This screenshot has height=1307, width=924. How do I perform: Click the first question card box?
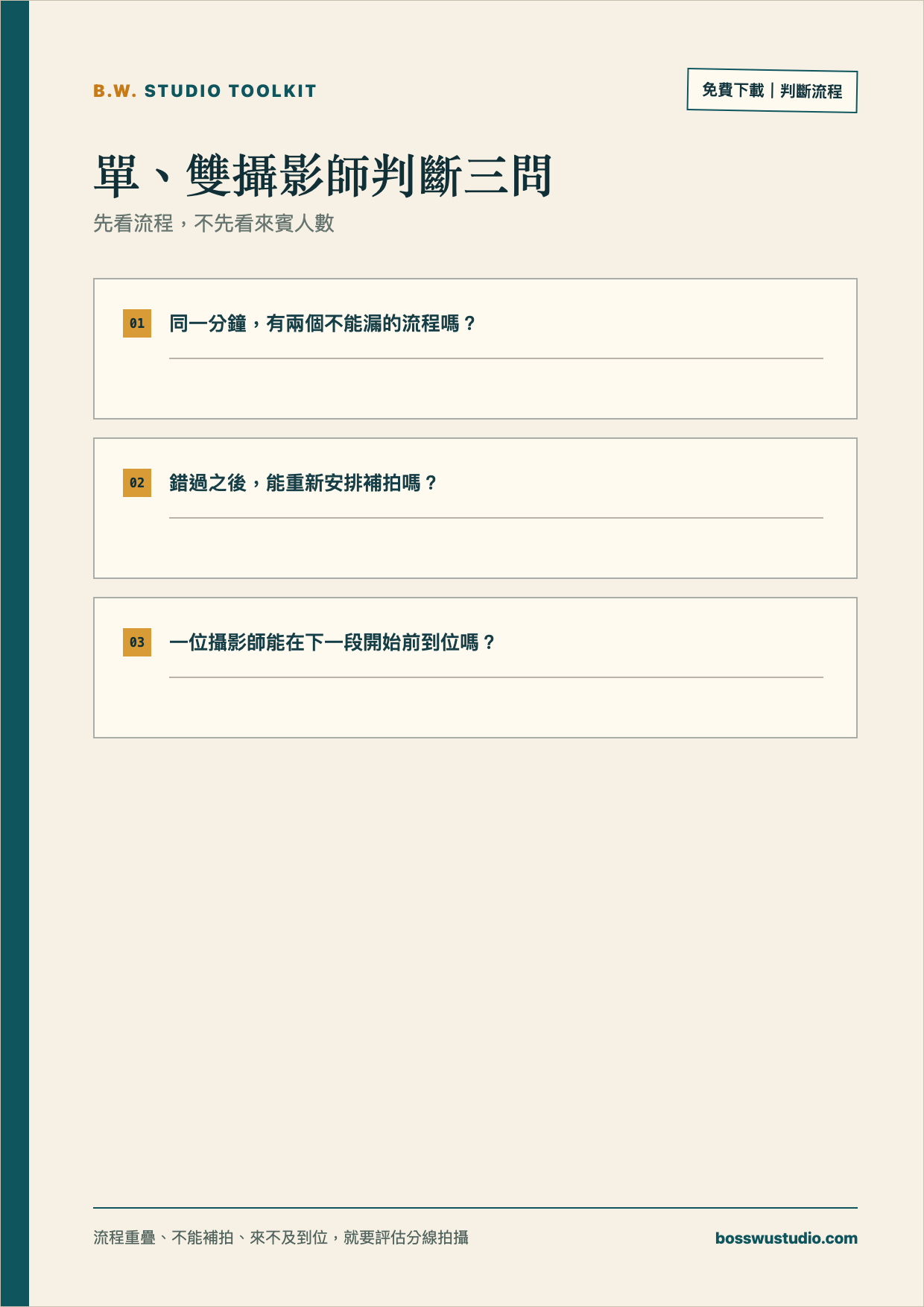tap(475, 349)
